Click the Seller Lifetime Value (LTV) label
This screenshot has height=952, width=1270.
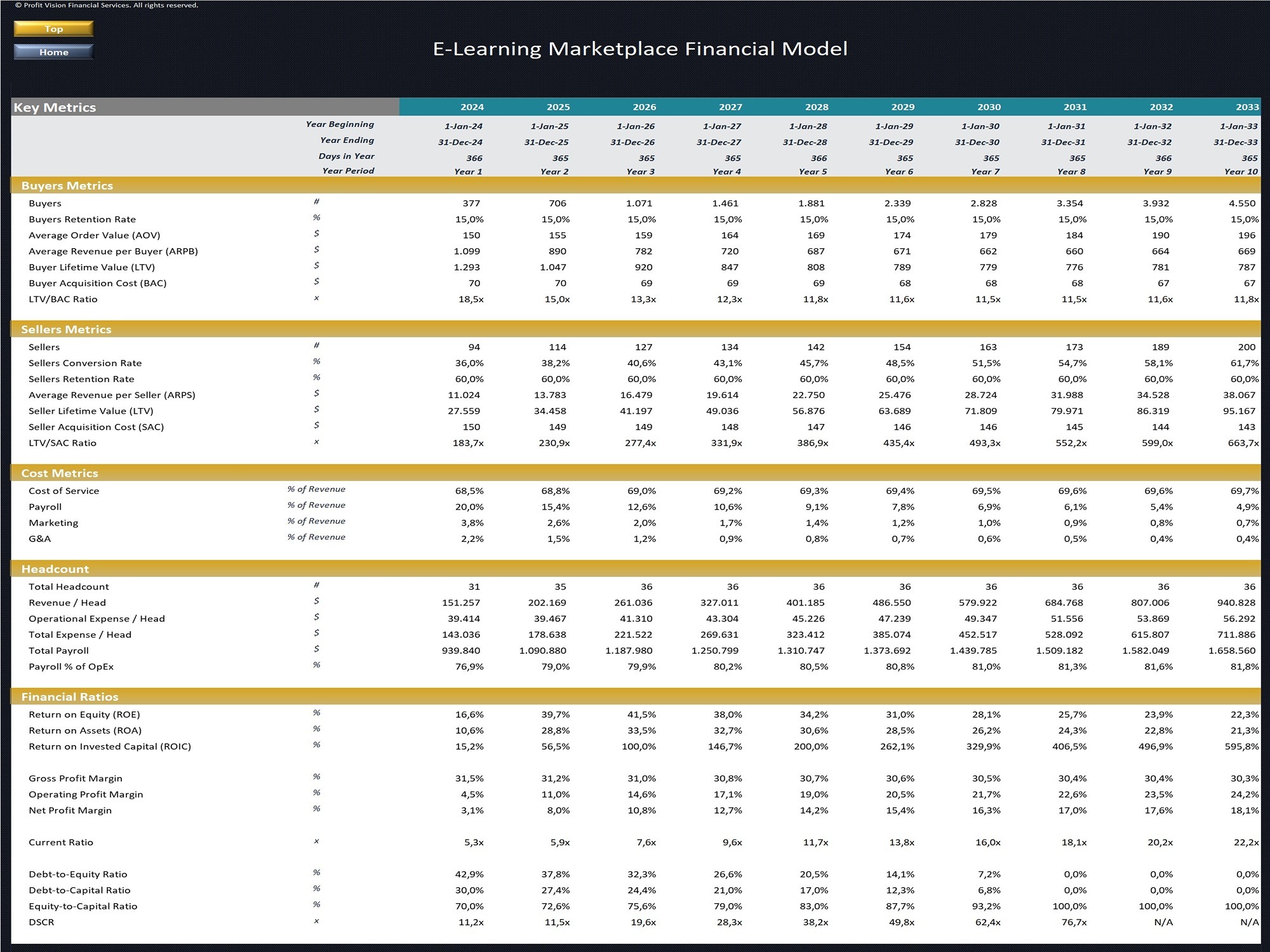(91, 411)
